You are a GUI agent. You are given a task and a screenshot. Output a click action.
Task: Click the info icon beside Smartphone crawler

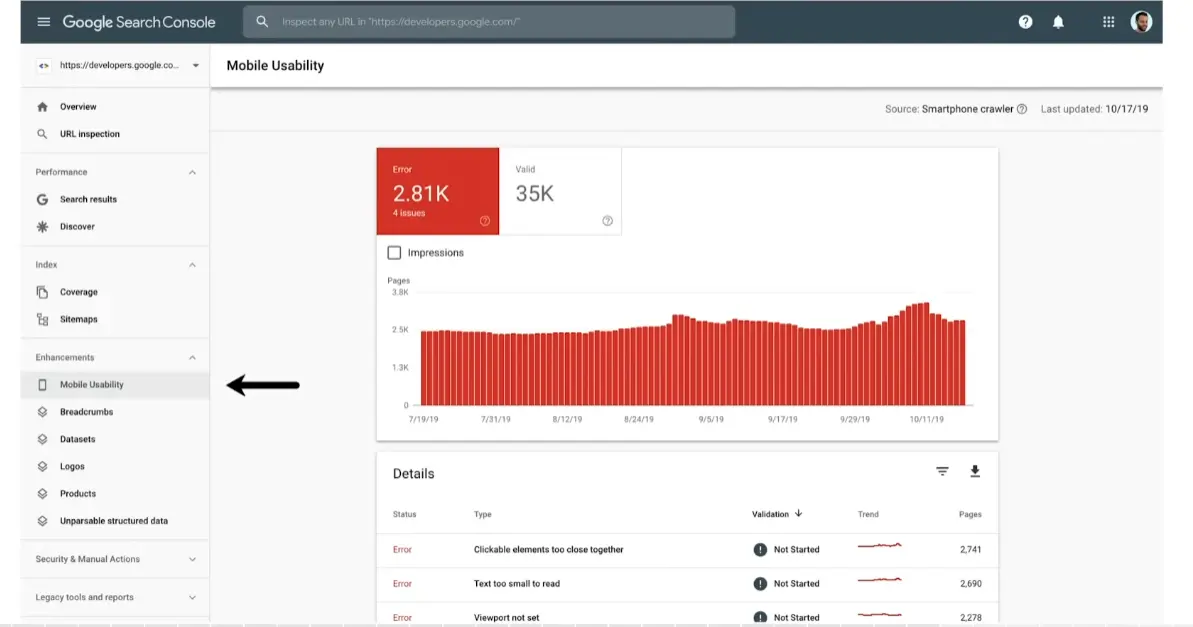pos(1022,109)
